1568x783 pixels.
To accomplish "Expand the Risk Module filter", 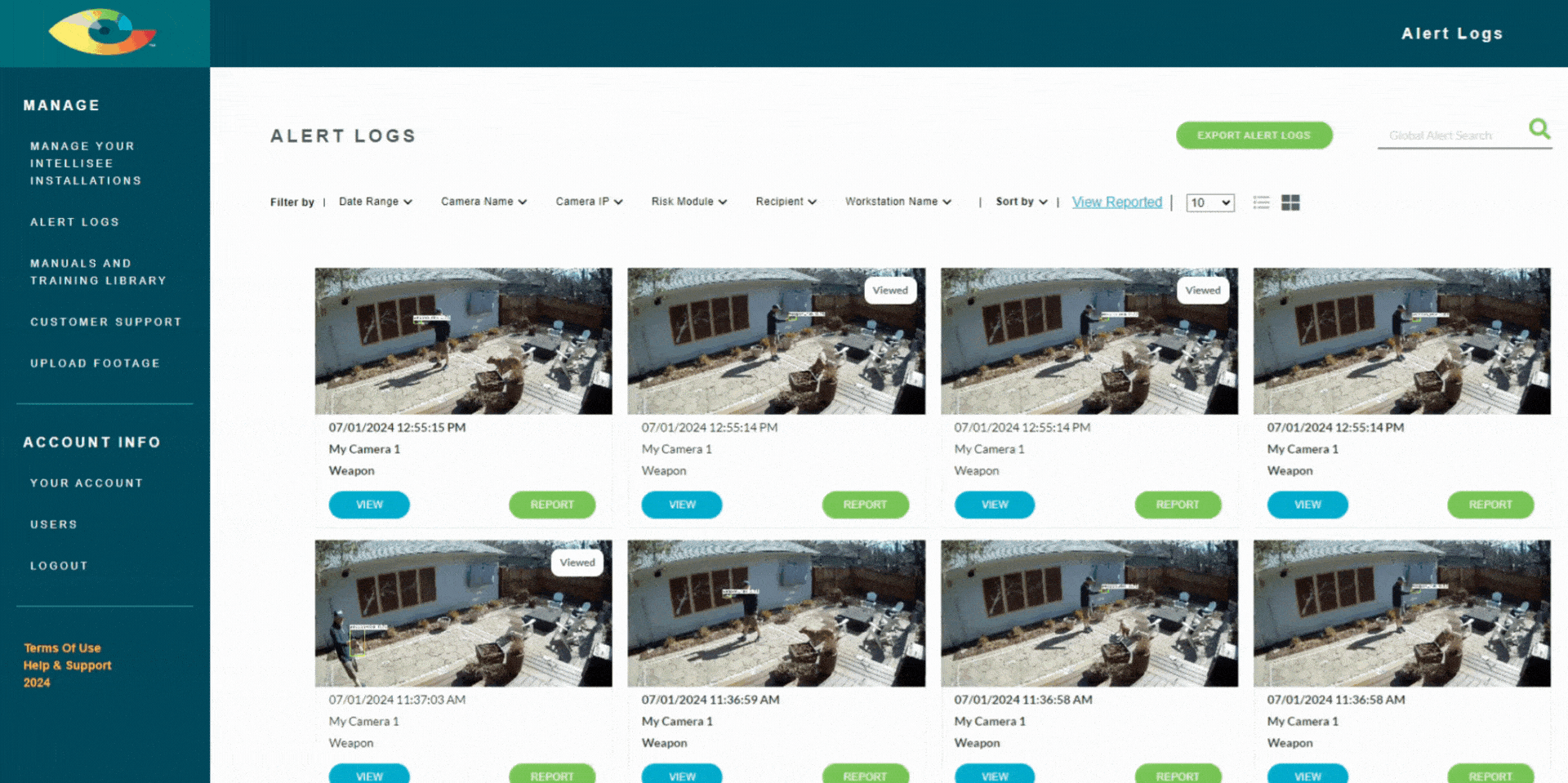I will (688, 202).
